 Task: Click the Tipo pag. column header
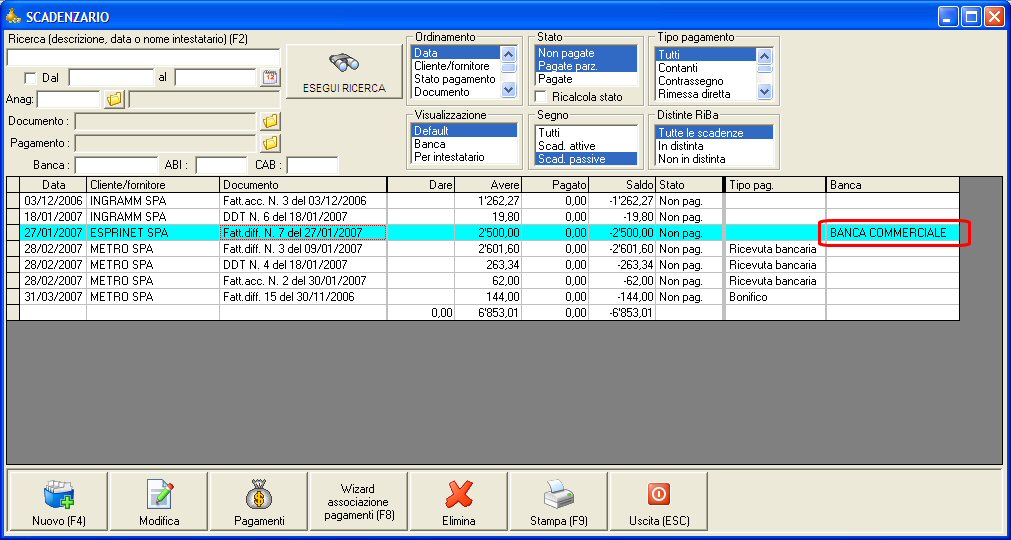776,185
